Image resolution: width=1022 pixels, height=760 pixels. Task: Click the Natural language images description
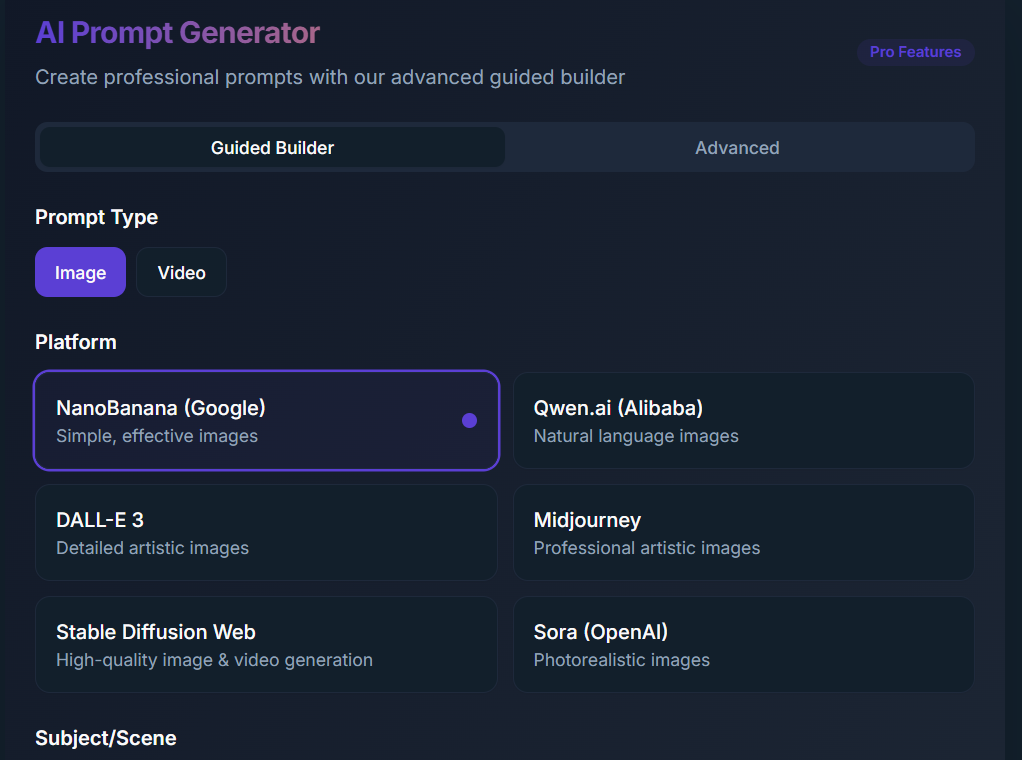pos(636,436)
